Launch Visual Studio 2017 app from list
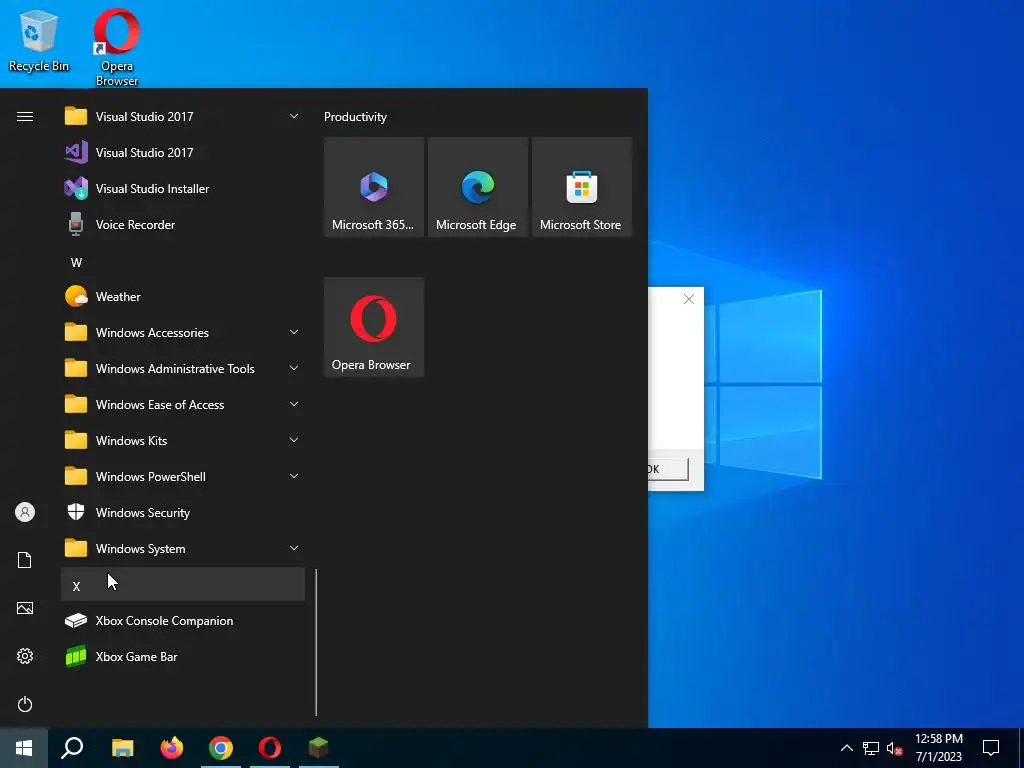Image resolution: width=1024 pixels, height=768 pixels. (x=183, y=153)
